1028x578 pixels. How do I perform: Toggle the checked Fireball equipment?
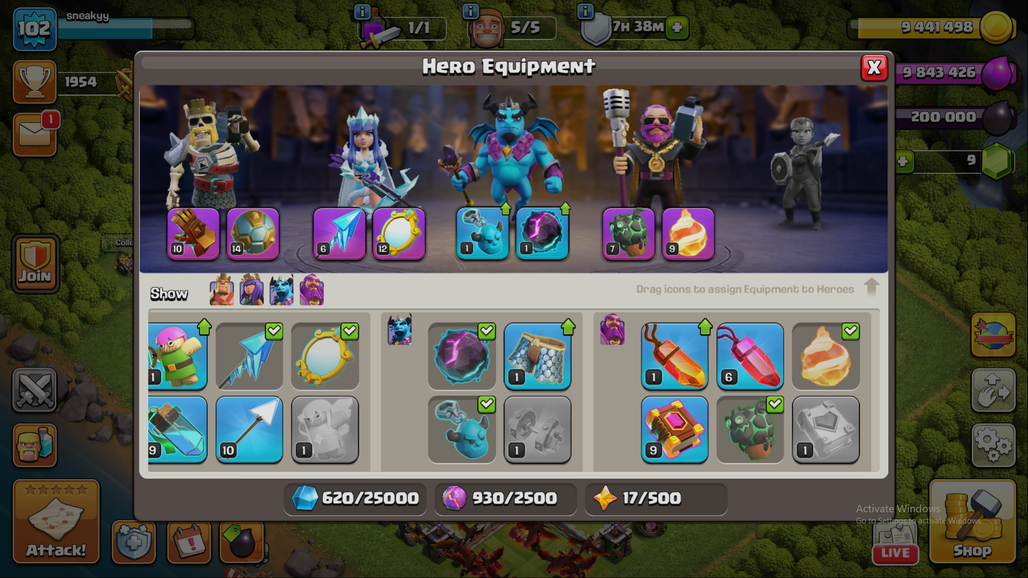[825, 356]
